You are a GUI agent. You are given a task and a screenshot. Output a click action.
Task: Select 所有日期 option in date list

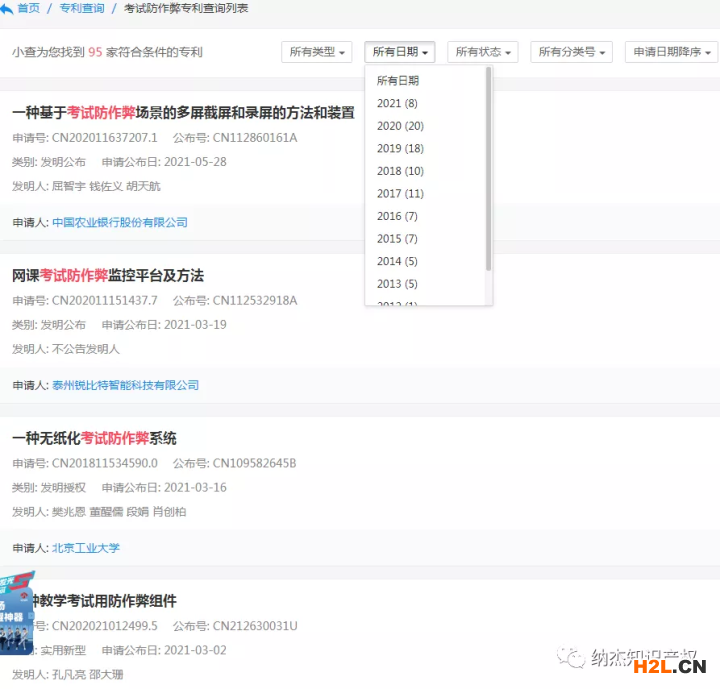398,80
